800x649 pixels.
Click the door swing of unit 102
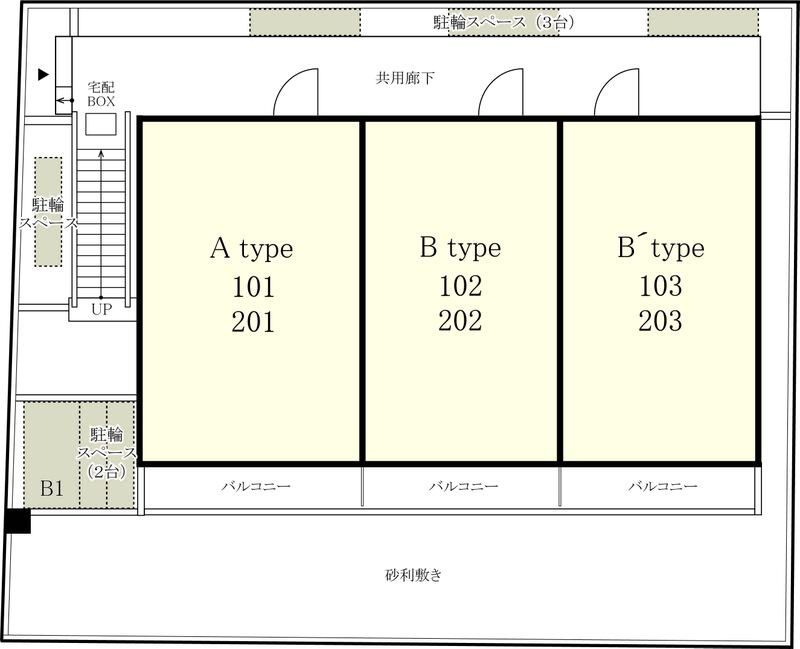(x=501, y=92)
